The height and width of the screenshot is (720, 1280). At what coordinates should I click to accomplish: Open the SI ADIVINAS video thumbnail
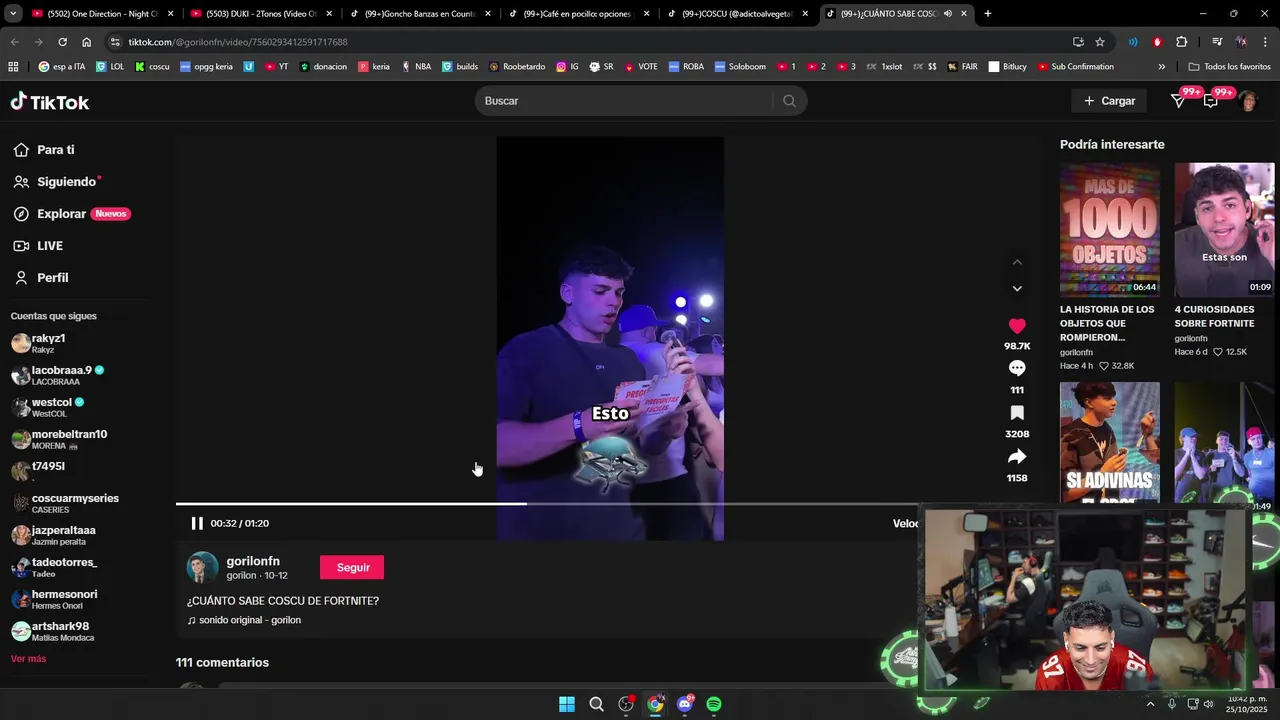coord(1110,442)
